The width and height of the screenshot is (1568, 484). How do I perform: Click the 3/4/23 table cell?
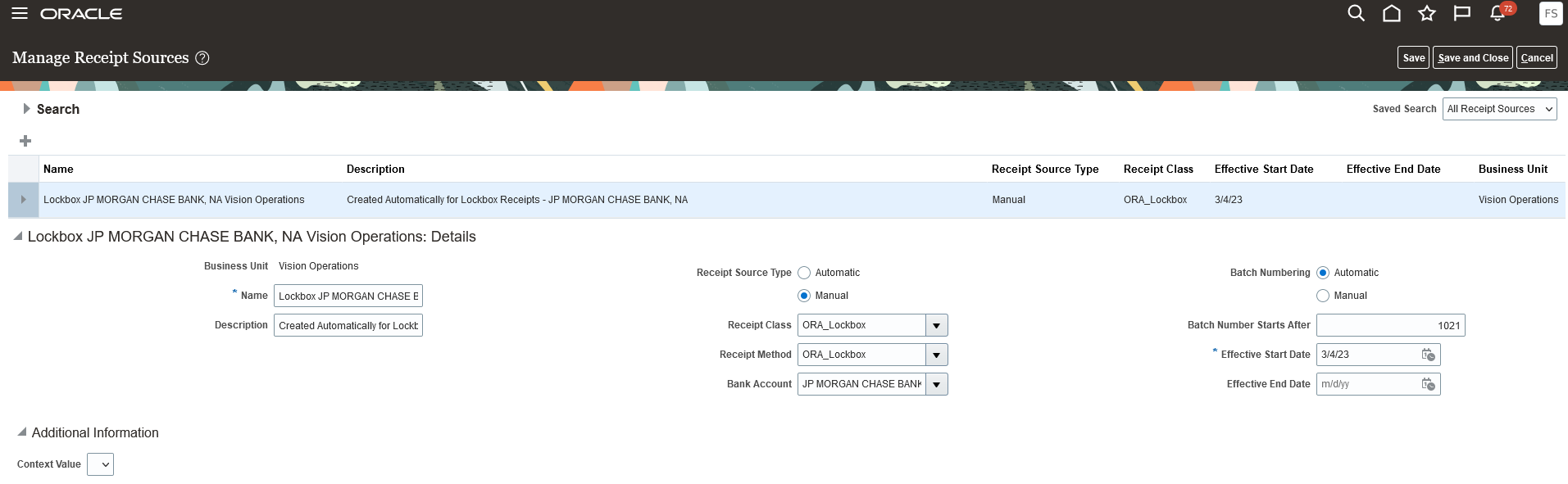point(1229,200)
